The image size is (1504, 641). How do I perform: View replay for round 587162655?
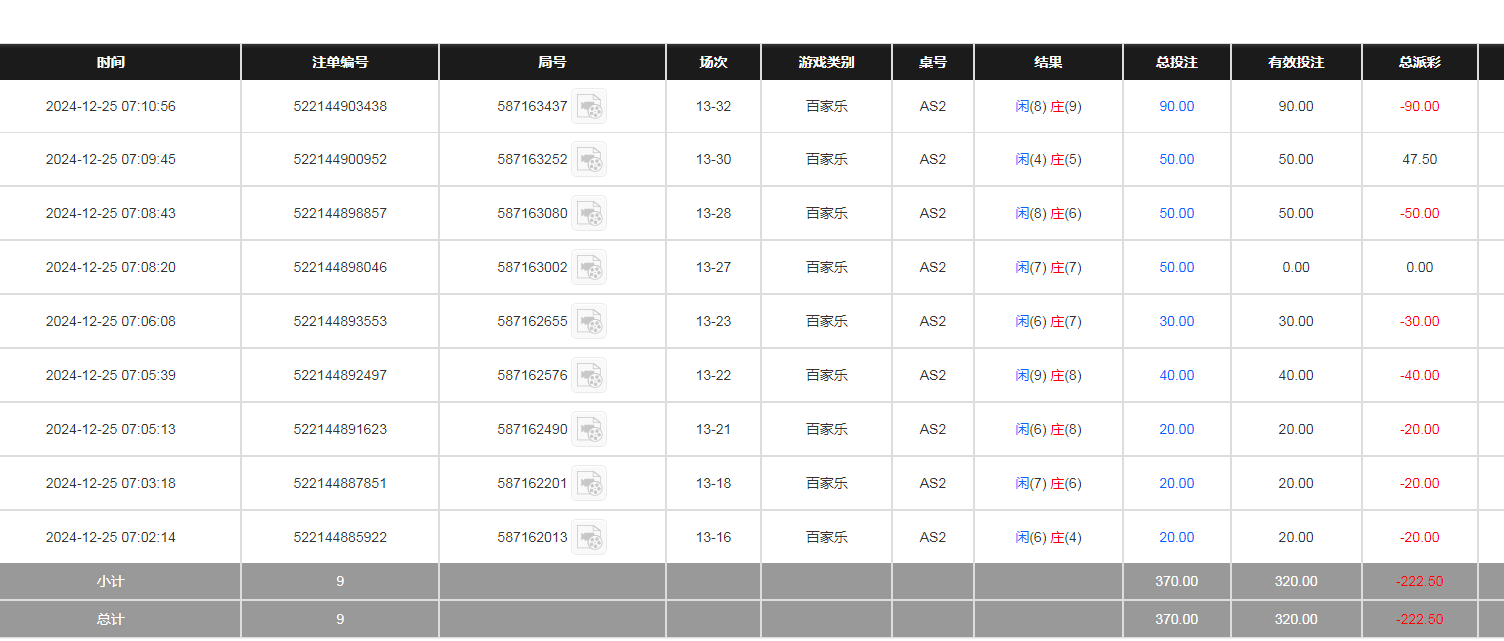click(589, 321)
